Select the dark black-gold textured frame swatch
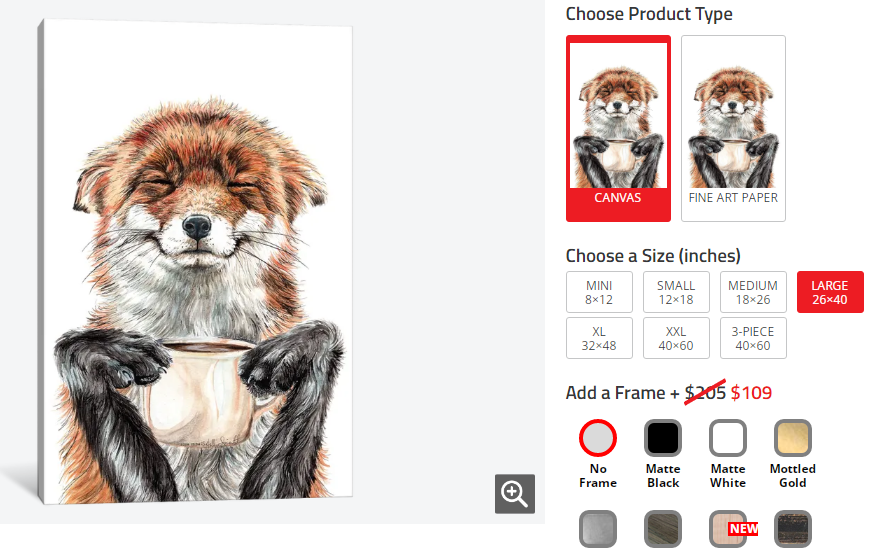Viewport: 877px width, 554px height. (x=793, y=529)
